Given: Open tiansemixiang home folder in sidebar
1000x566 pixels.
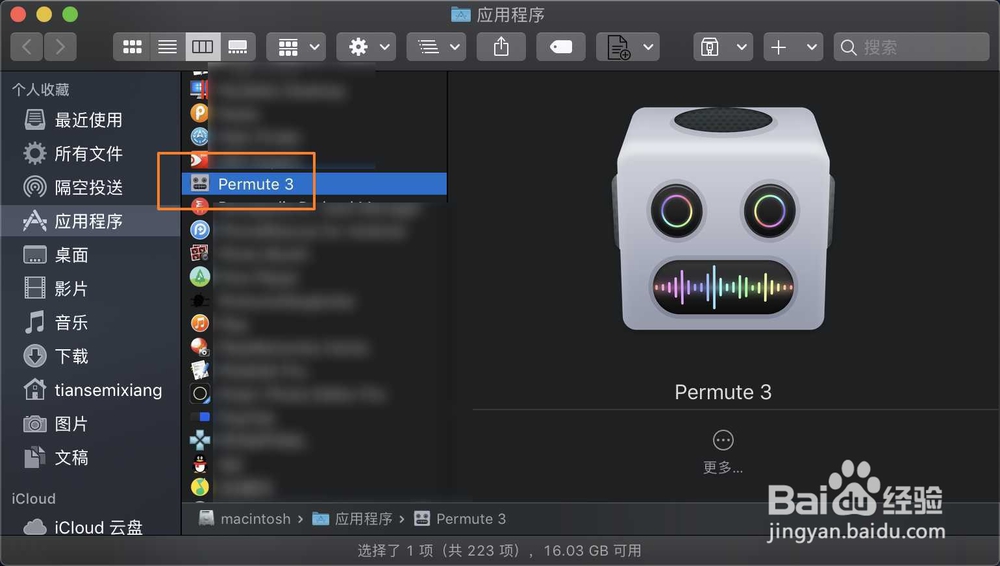Looking at the screenshot, I should pos(91,390).
